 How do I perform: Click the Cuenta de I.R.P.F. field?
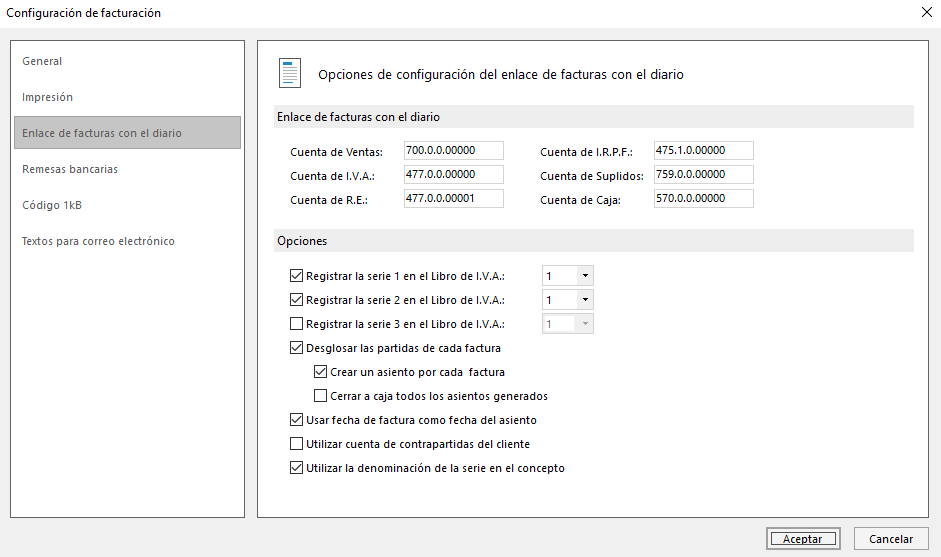pyautogui.click(x=703, y=151)
